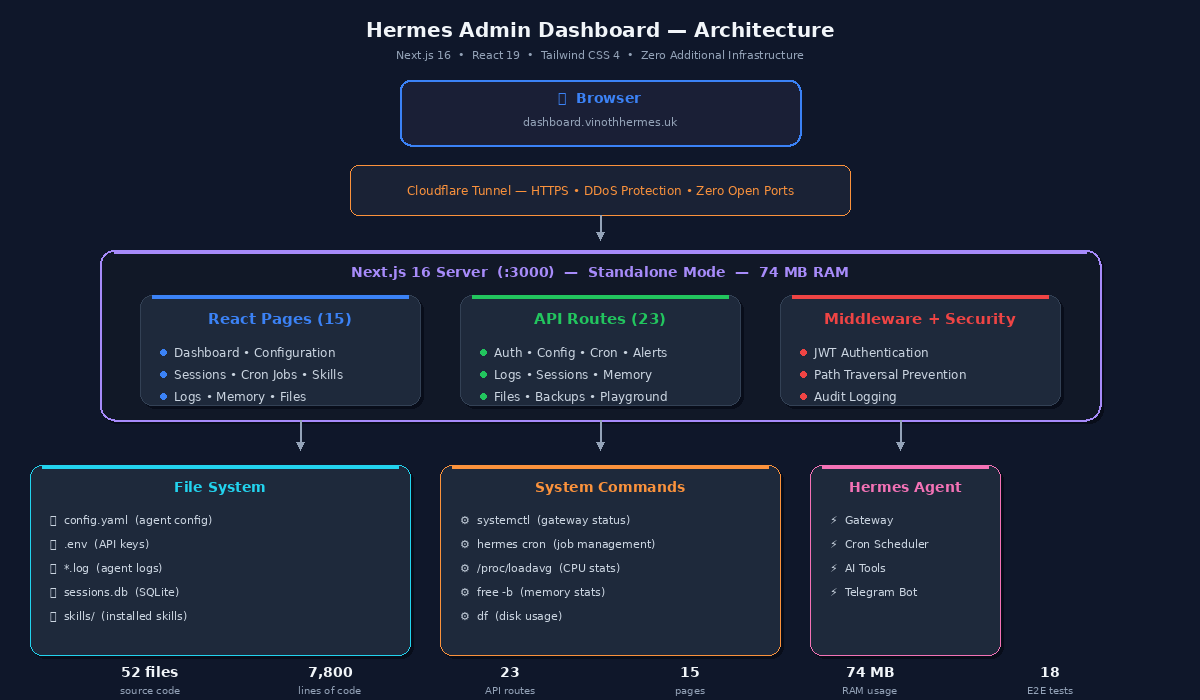This screenshot has height=700, width=1200.
Task: Click the React 19 subtitle text
Action: [496, 55]
